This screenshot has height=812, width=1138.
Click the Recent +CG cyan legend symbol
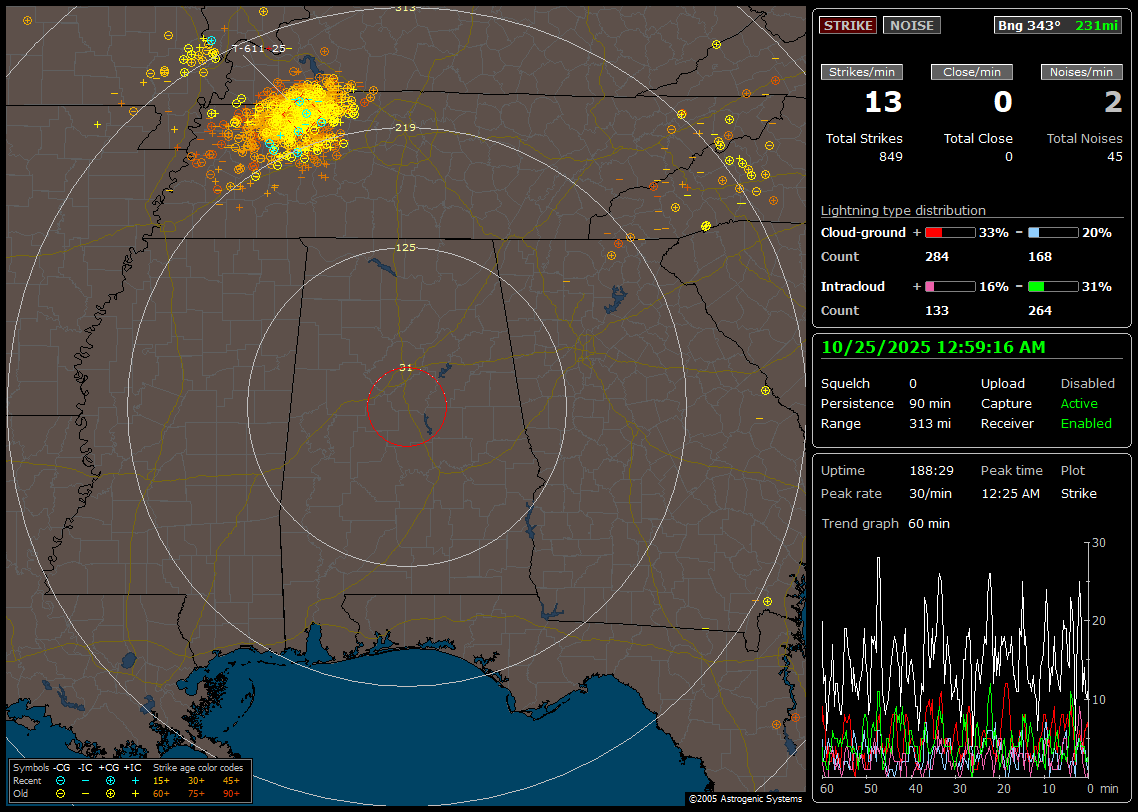click(110, 780)
